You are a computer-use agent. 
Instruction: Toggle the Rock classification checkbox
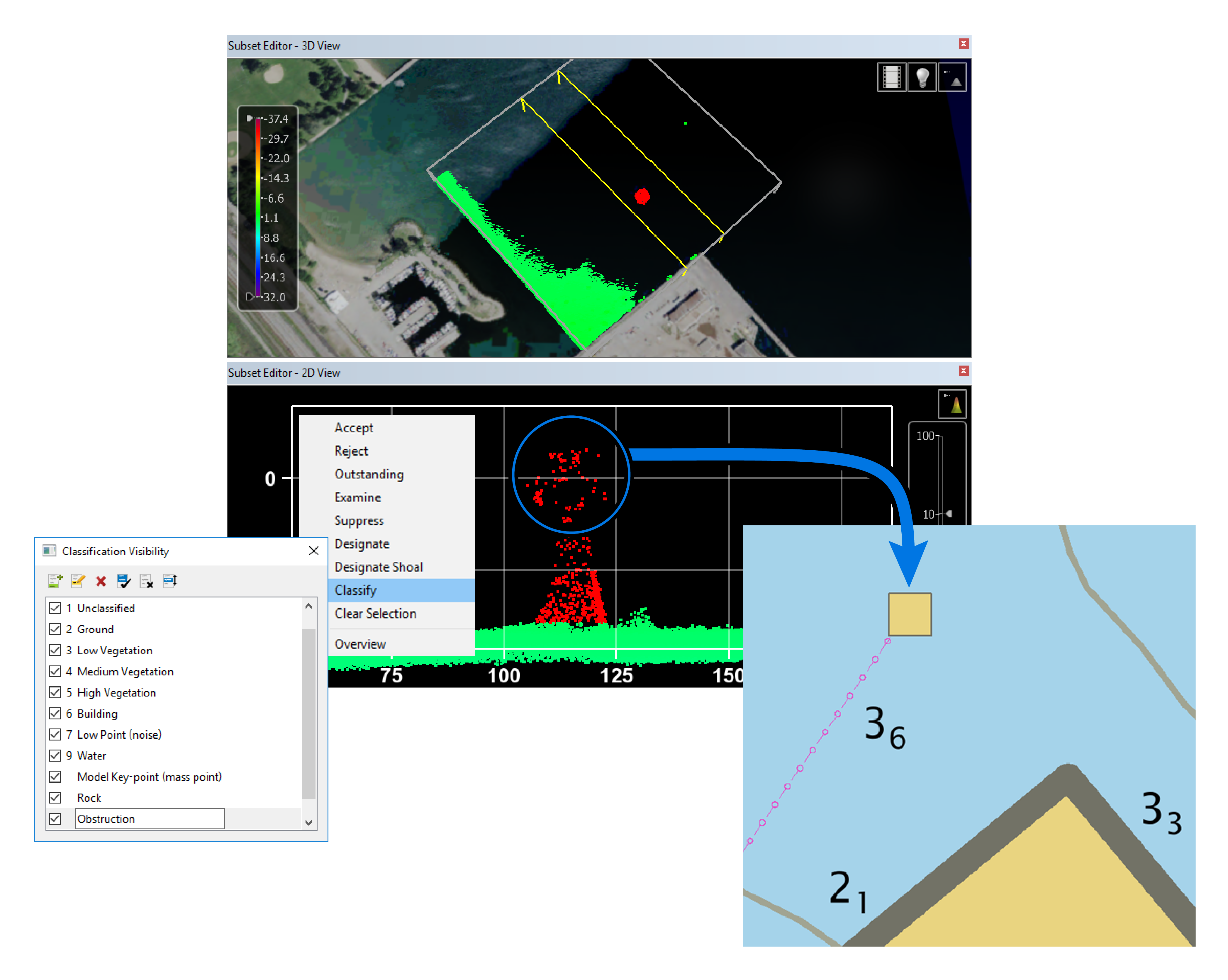55,798
